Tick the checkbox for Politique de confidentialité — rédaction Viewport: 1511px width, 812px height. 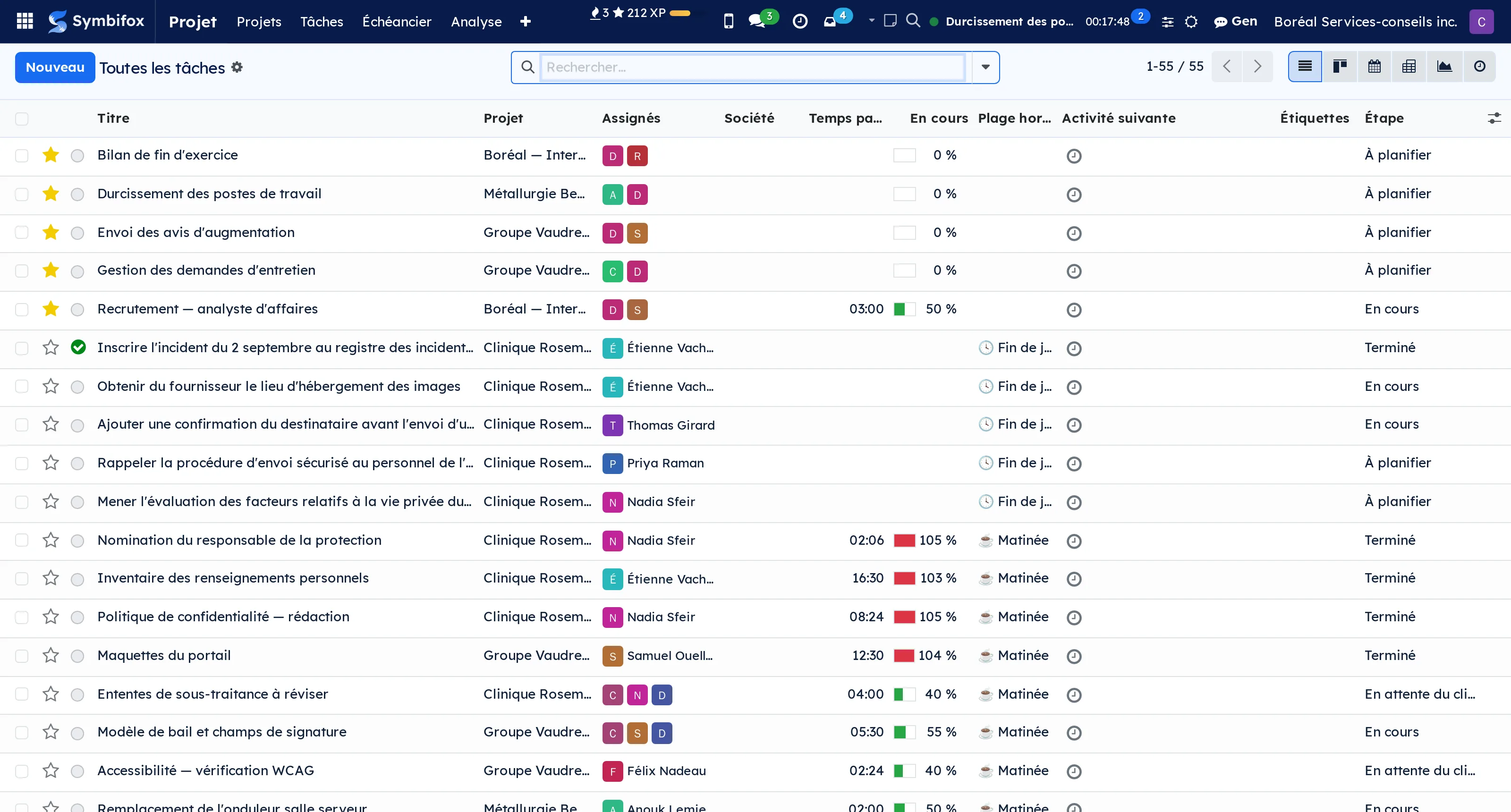(x=22, y=617)
